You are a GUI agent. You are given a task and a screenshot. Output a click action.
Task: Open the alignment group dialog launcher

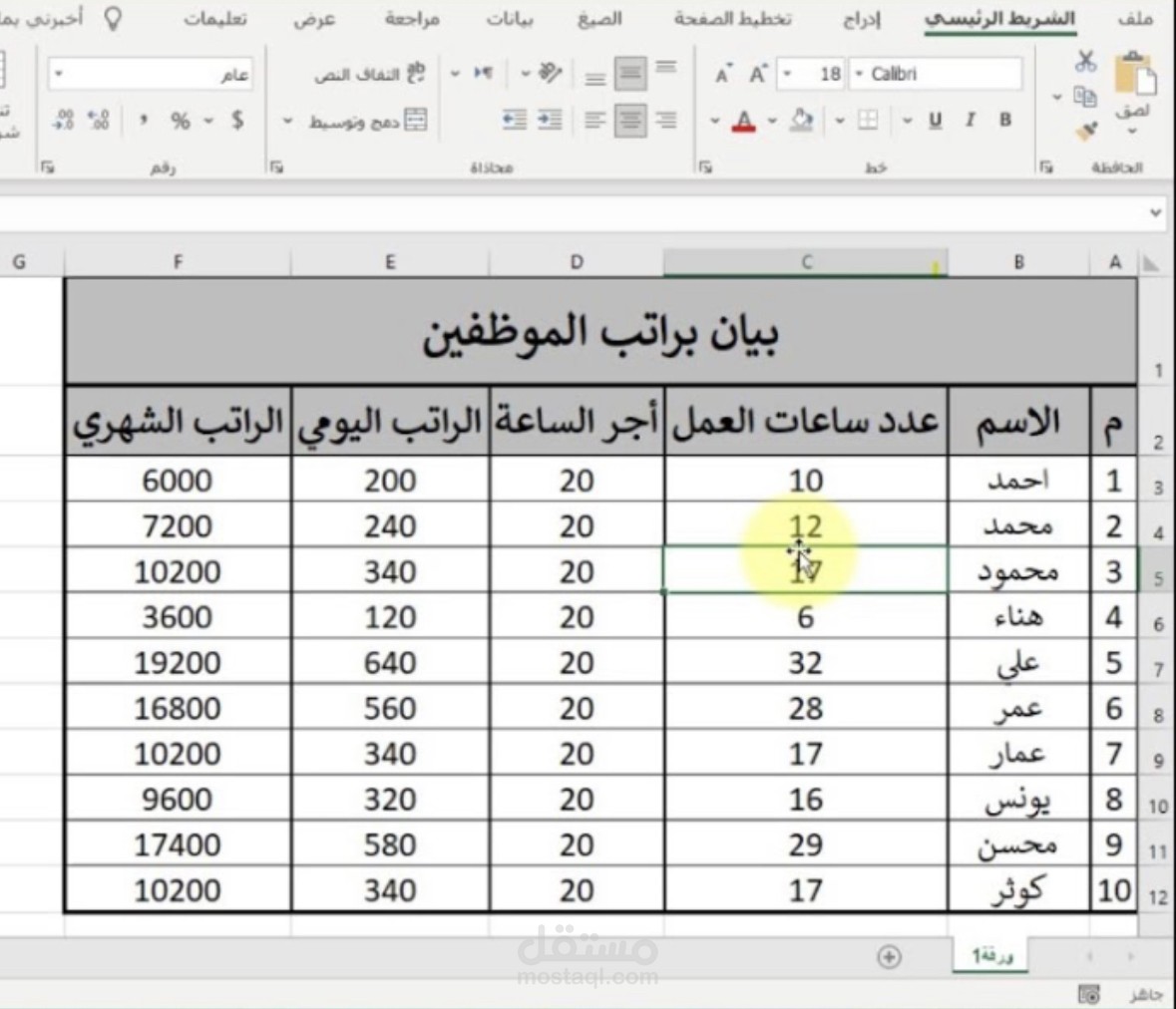pos(276,168)
